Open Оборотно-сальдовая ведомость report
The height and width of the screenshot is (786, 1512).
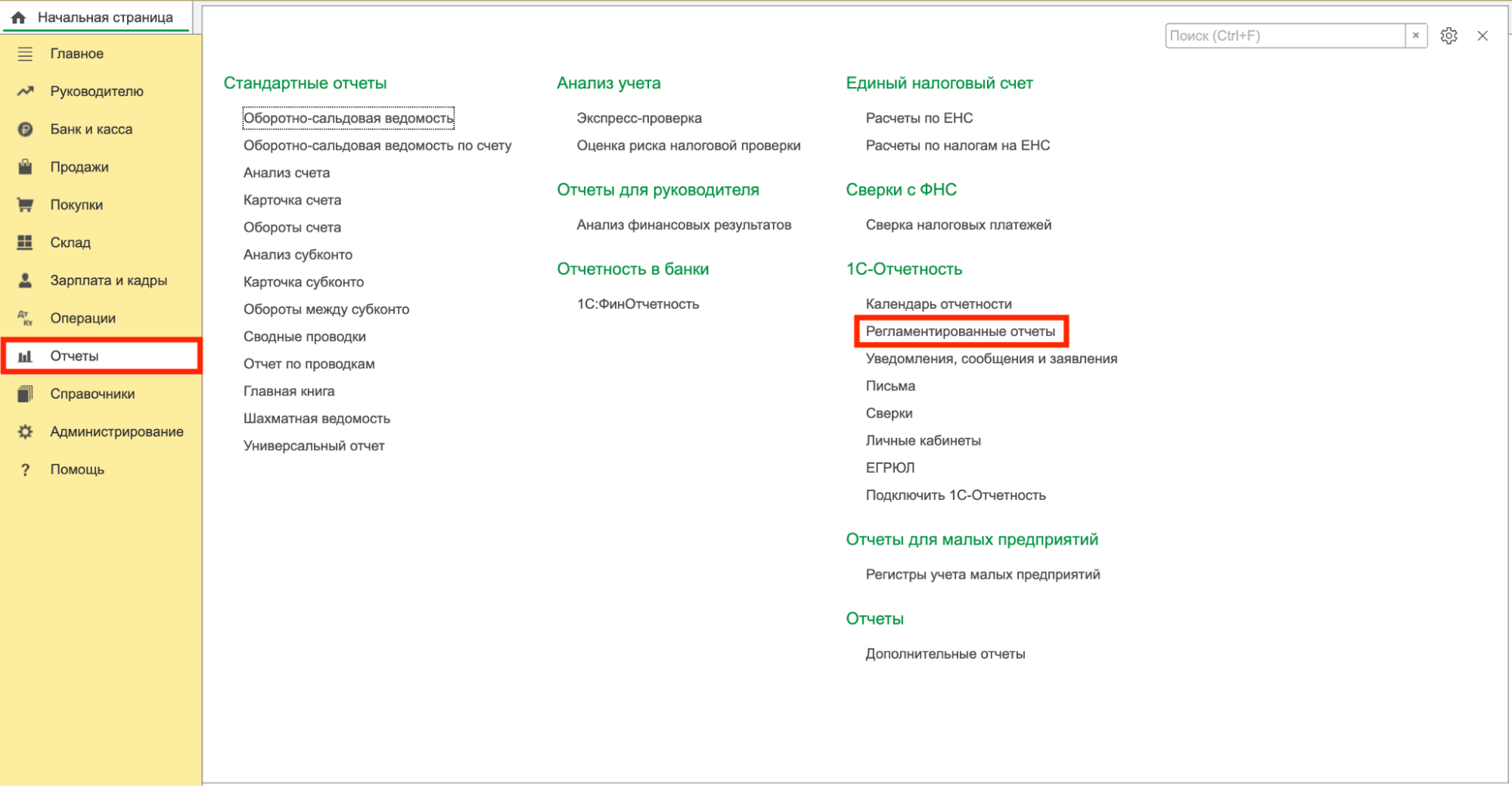point(349,118)
